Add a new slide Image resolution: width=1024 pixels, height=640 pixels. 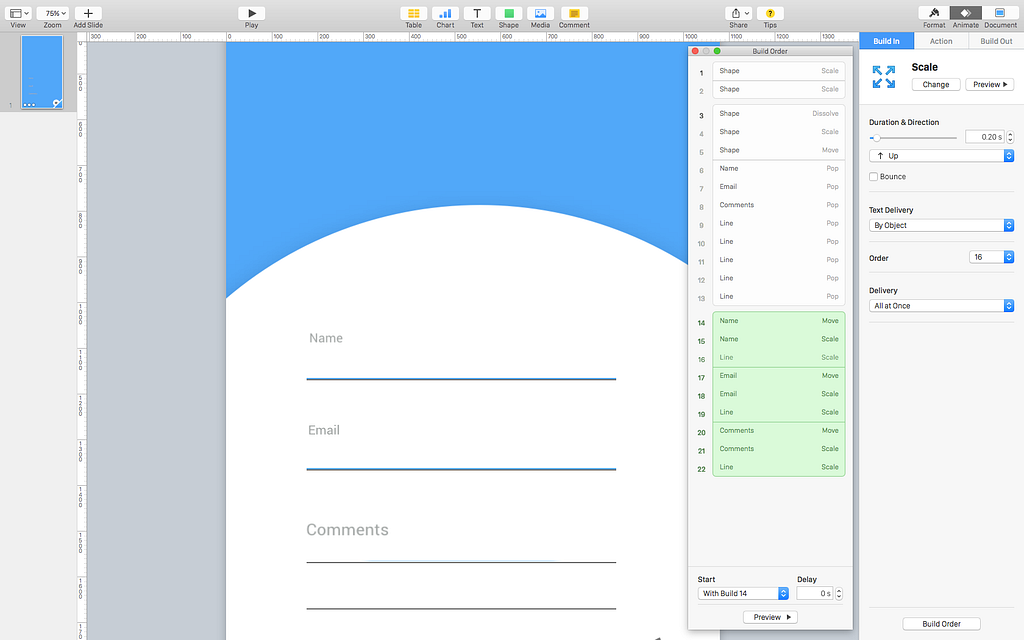click(88, 13)
